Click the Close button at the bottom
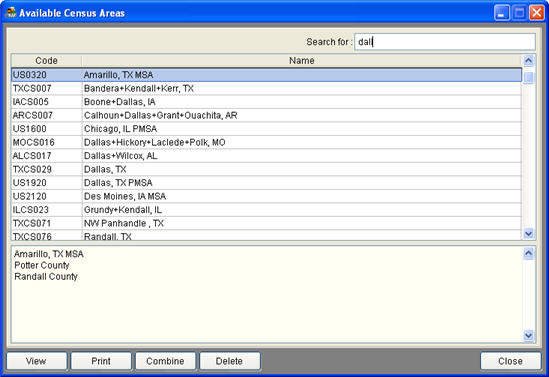 click(x=510, y=361)
